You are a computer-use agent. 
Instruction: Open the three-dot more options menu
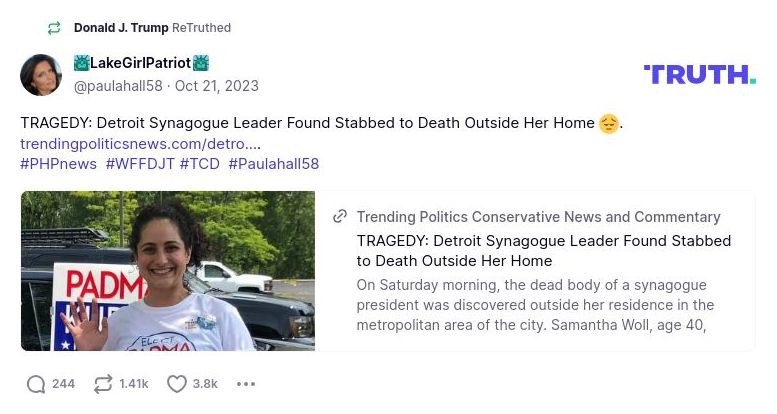click(246, 384)
